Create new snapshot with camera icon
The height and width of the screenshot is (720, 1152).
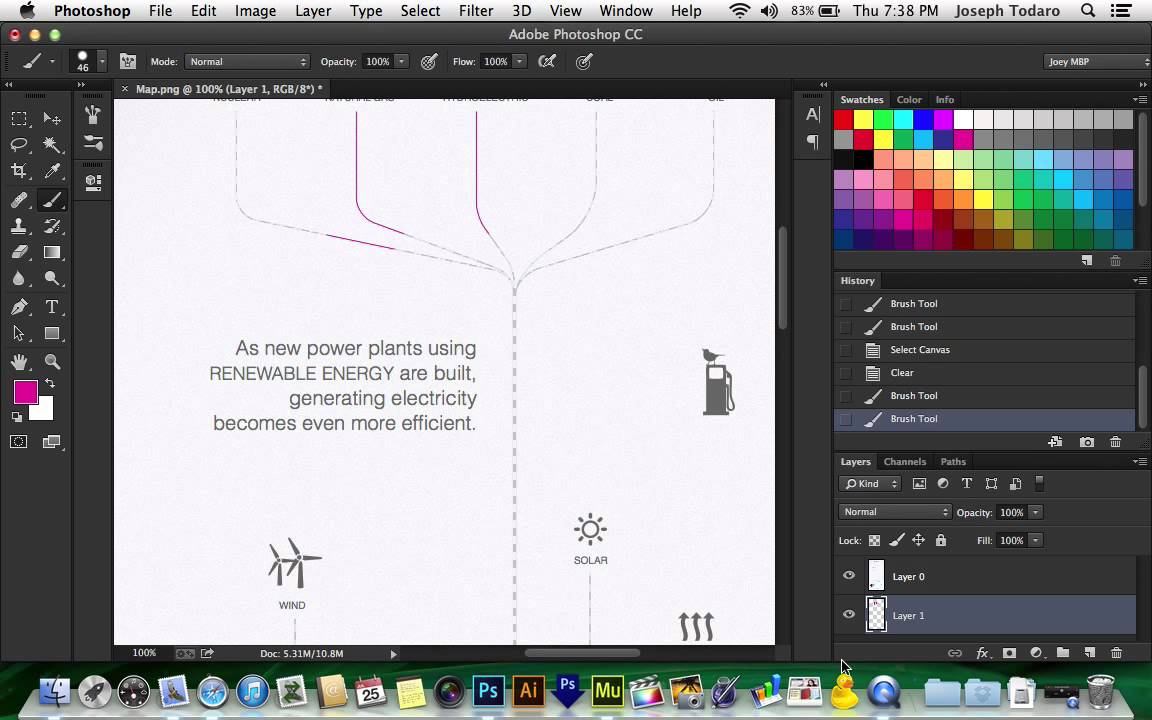click(1087, 442)
